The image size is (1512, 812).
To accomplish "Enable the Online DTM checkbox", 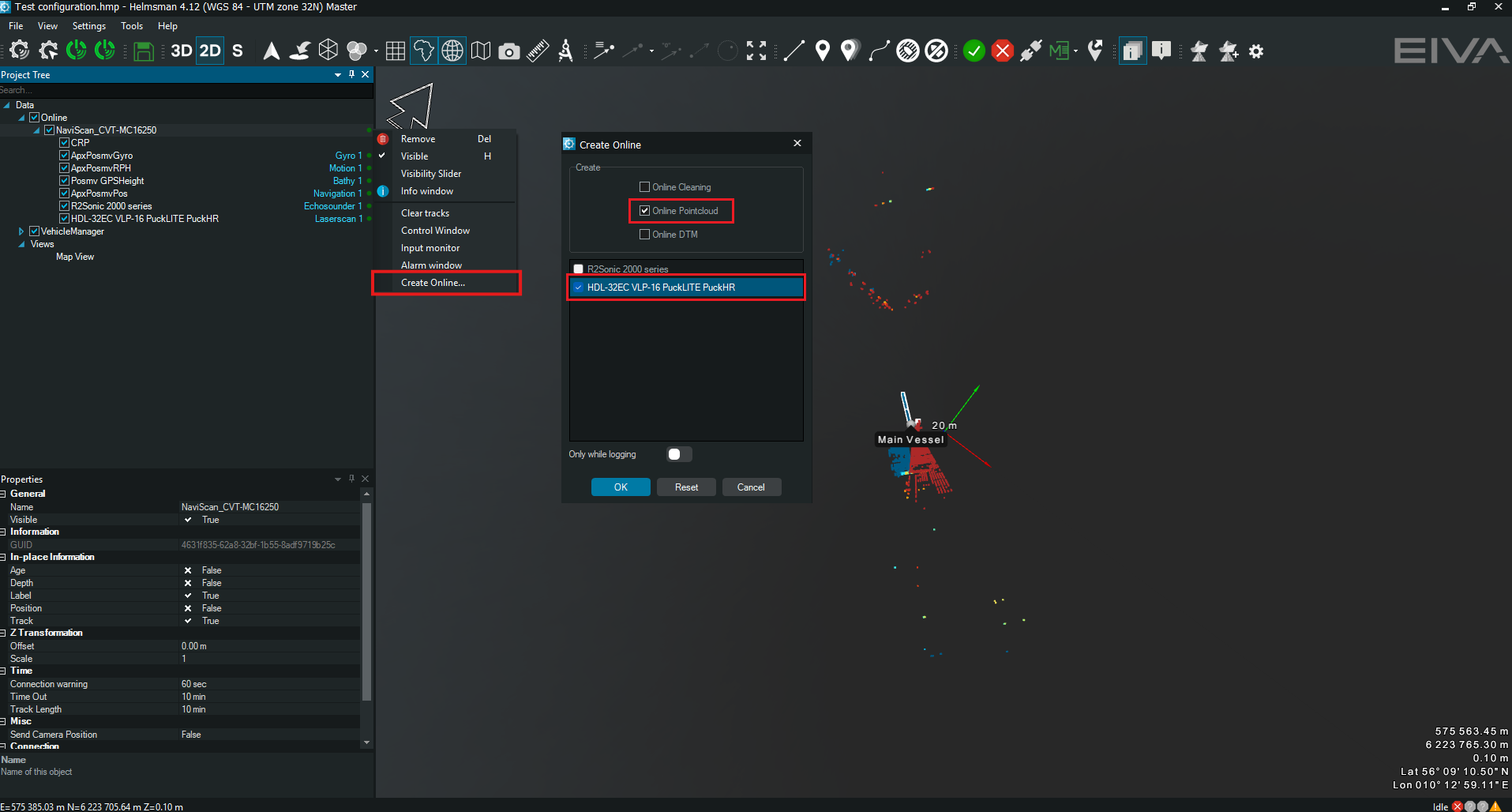I will pyautogui.click(x=645, y=235).
